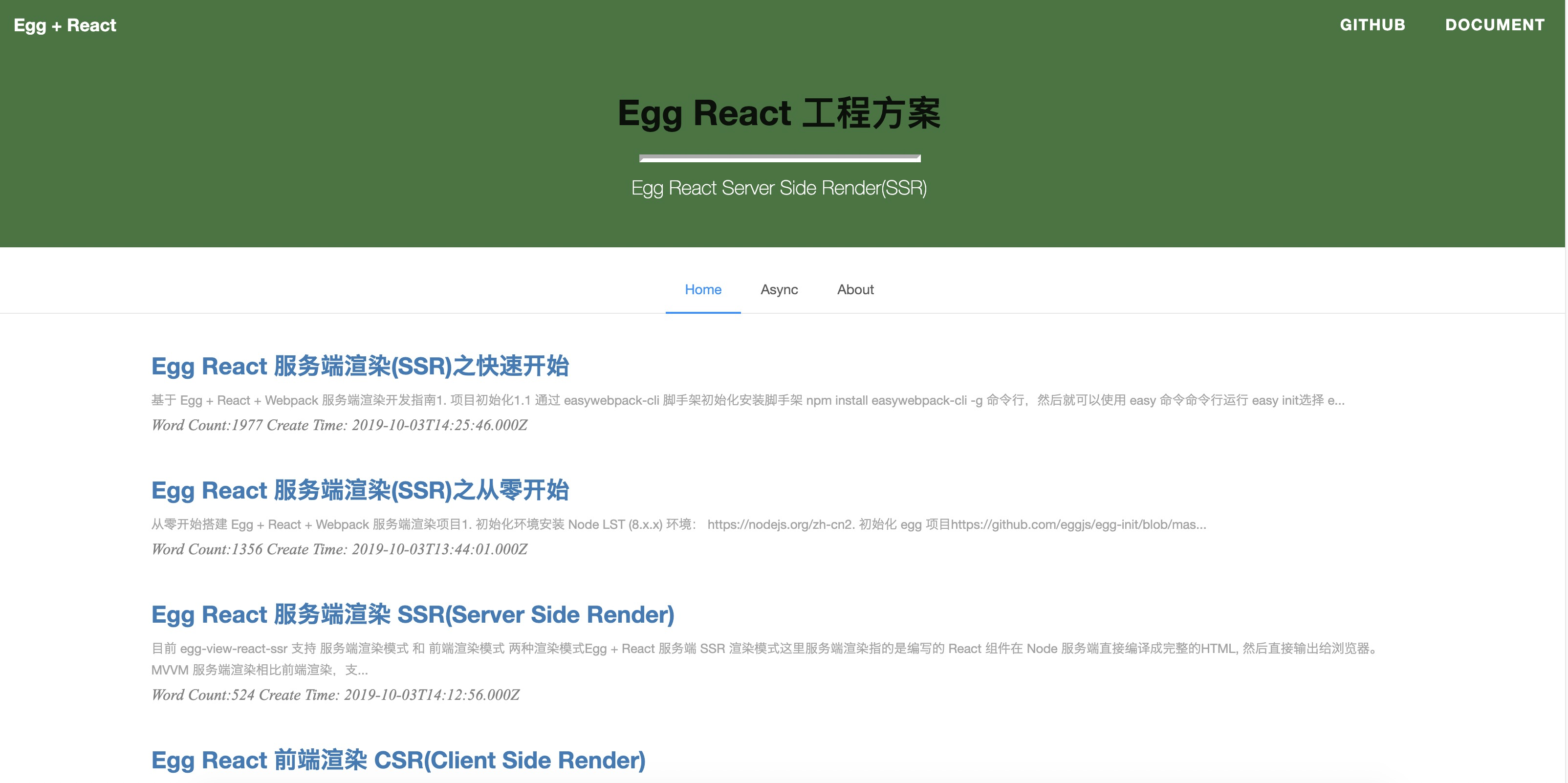The width and height of the screenshot is (1568, 783).
Task: Click the Egg React Server Side Render(SSR) subtitle
Action: pyautogui.click(x=779, y=188)
